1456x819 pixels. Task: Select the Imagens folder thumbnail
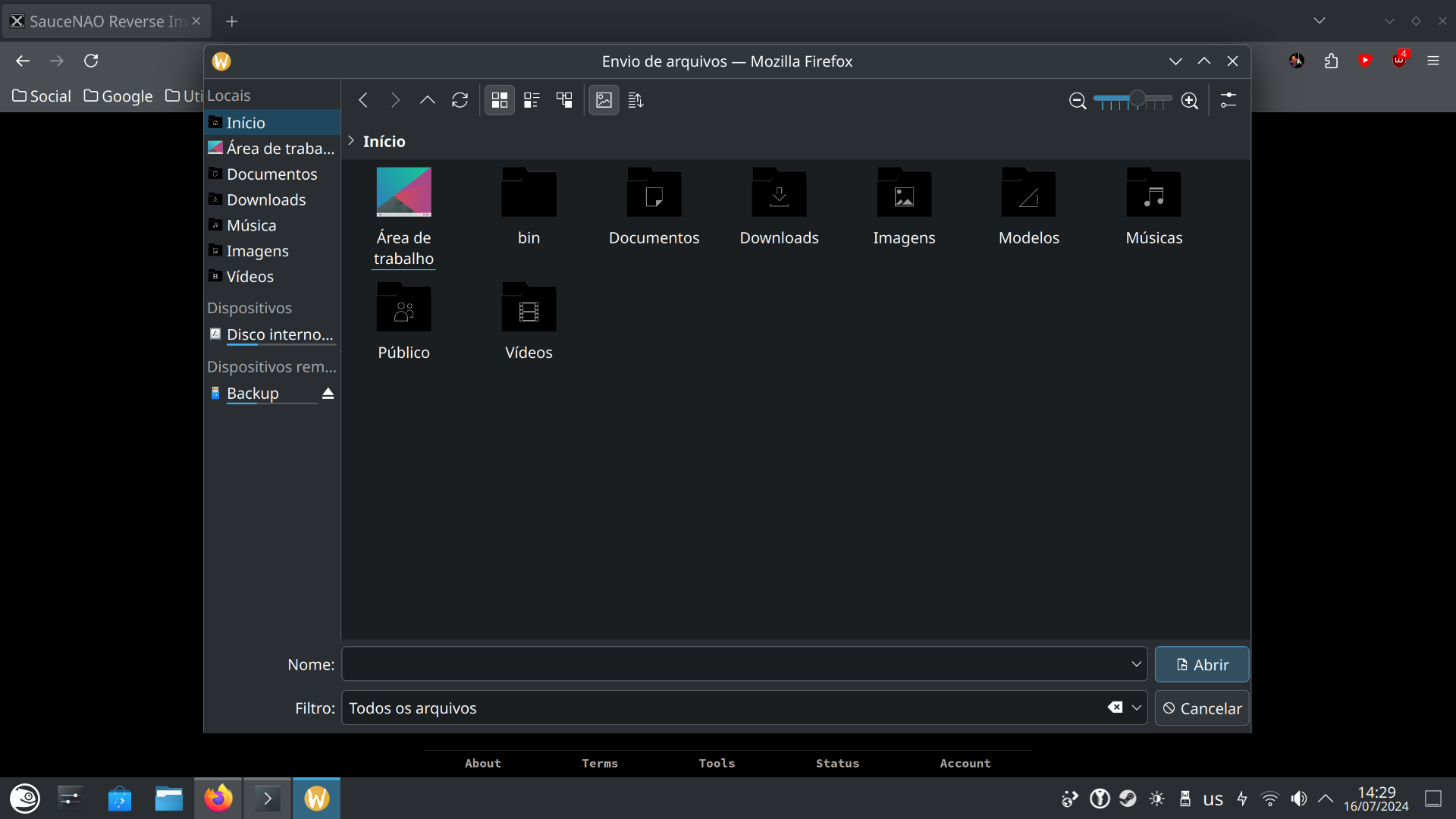pyautogui.click(x=904, y=194)
